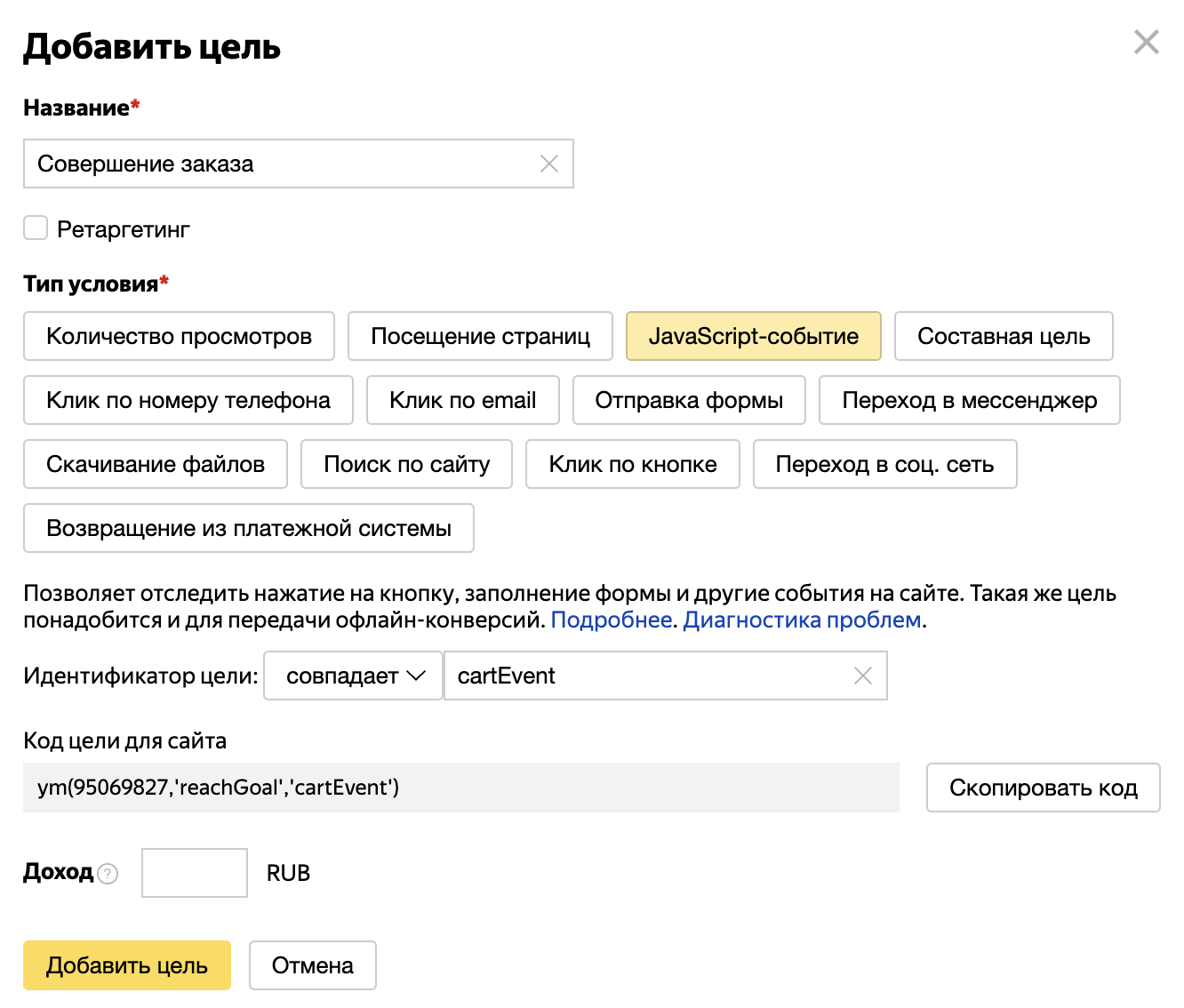Choose Клик по номеру телефона option
The height and width of the screenshot is (1008, 1184).
pos(188,400)
